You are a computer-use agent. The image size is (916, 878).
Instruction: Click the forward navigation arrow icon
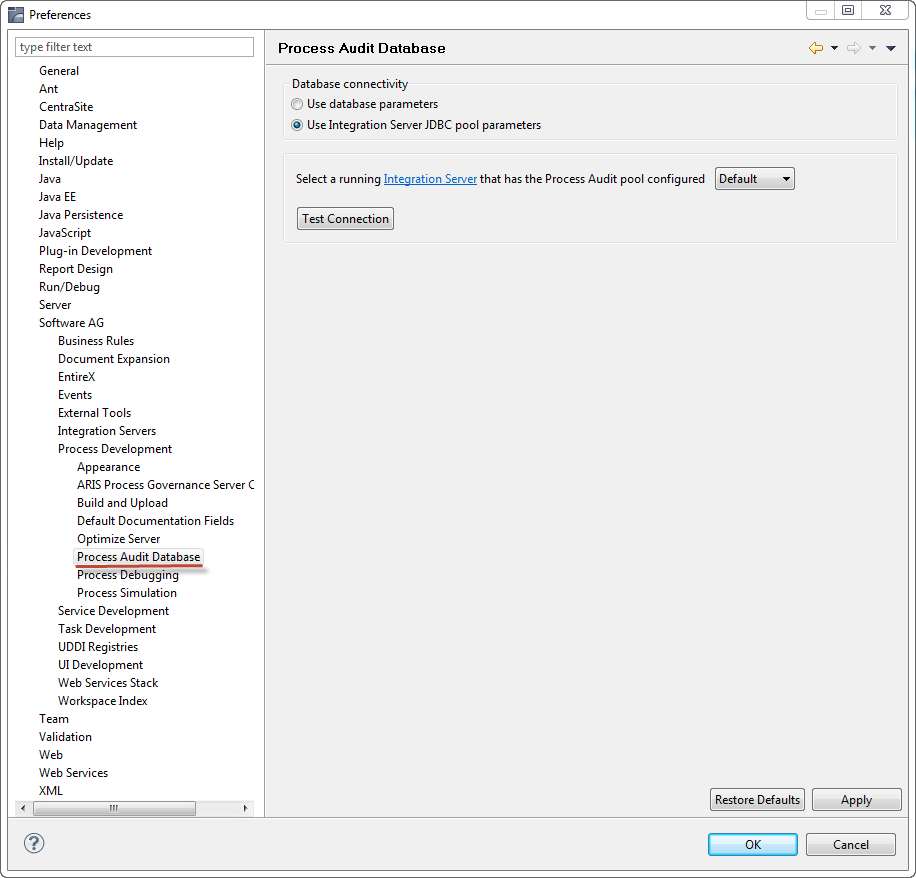(x=853, y=48)
